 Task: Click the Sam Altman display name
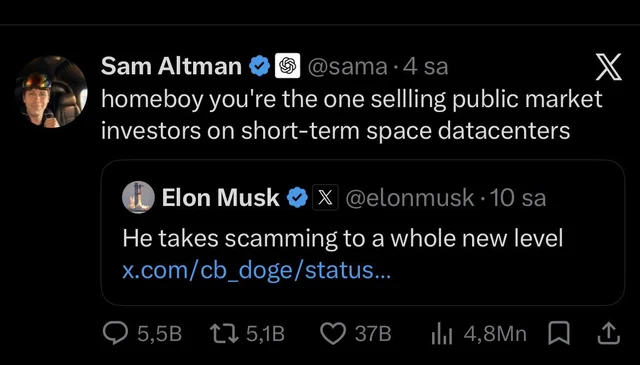tap(171, 66)
